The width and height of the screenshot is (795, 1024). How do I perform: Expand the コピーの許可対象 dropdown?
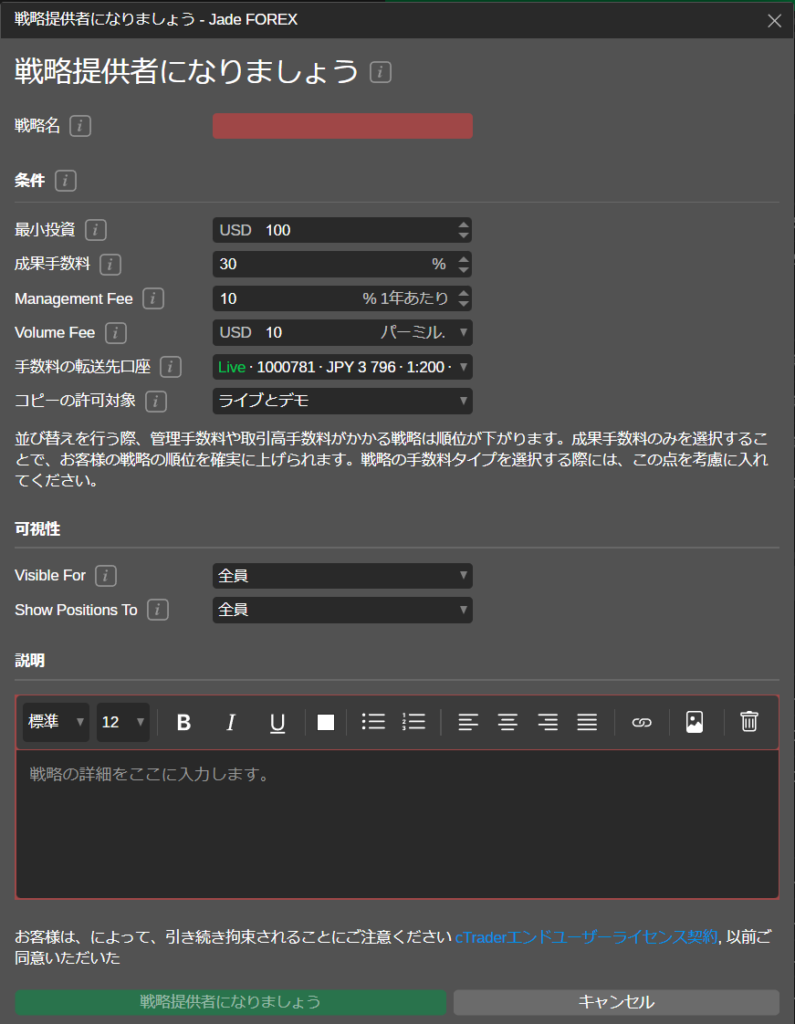coord(342,401)
